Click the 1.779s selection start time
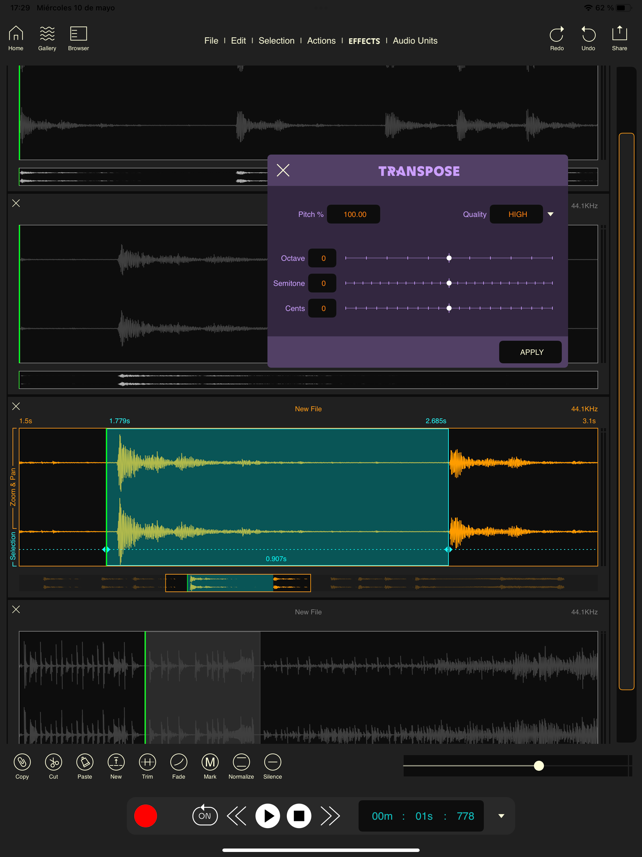642x857 pixels. pos(120,421)
